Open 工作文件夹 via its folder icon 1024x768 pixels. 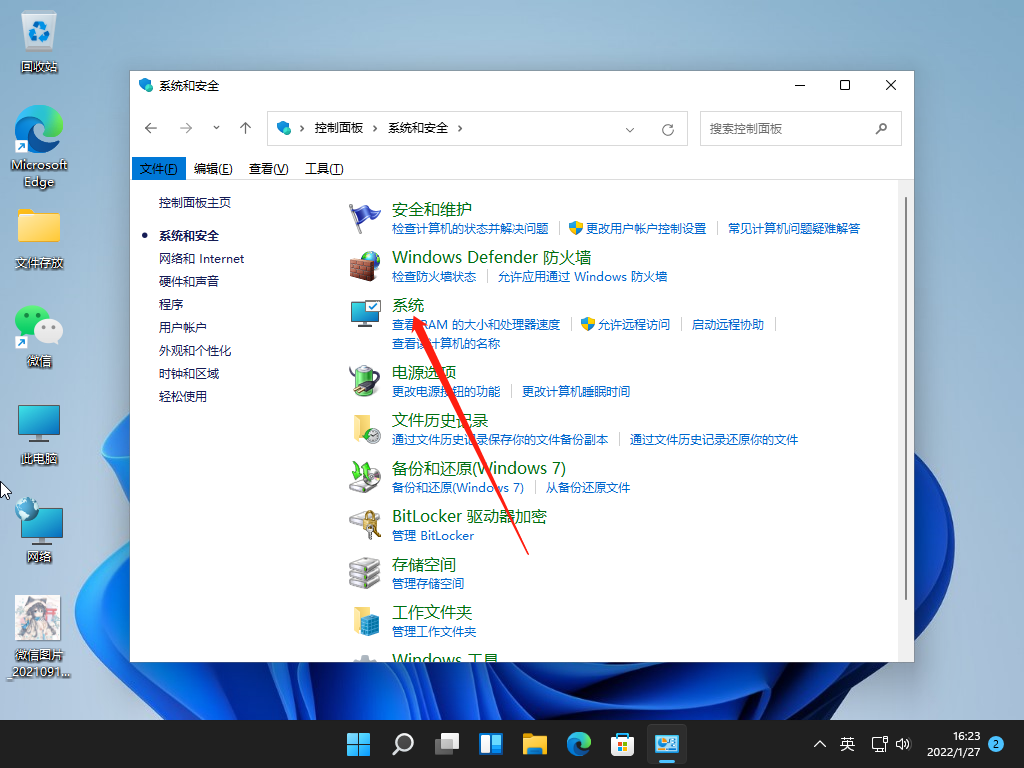(x=364, y=620)
